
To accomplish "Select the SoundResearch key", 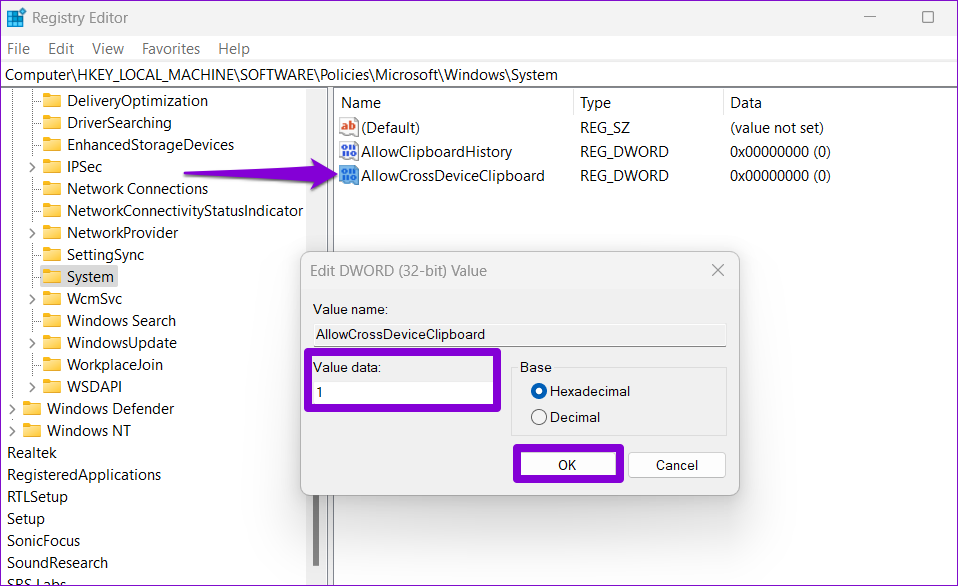I will click(57, 563).
